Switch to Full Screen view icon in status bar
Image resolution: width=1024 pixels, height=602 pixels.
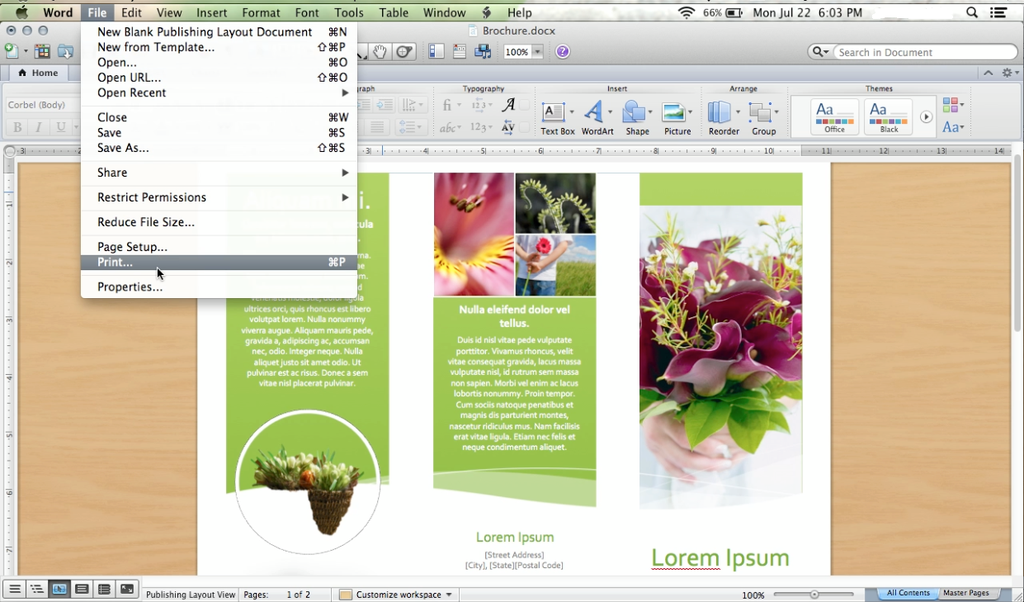point(127,589)
